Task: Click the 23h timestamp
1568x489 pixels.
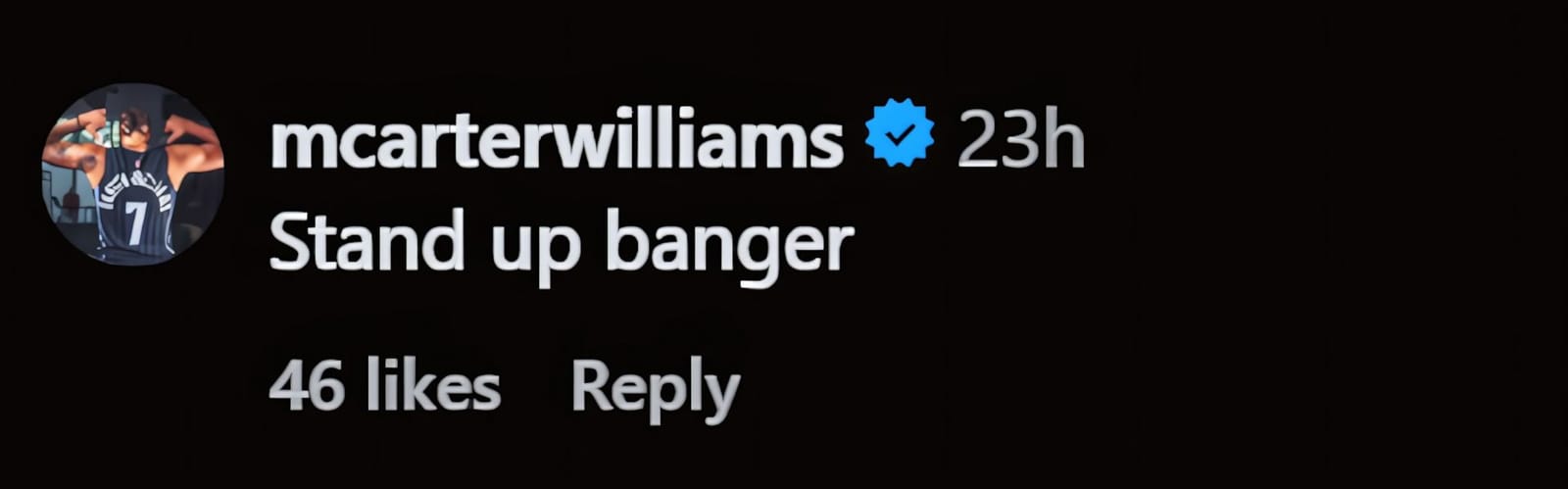Action: [1021, 139]
